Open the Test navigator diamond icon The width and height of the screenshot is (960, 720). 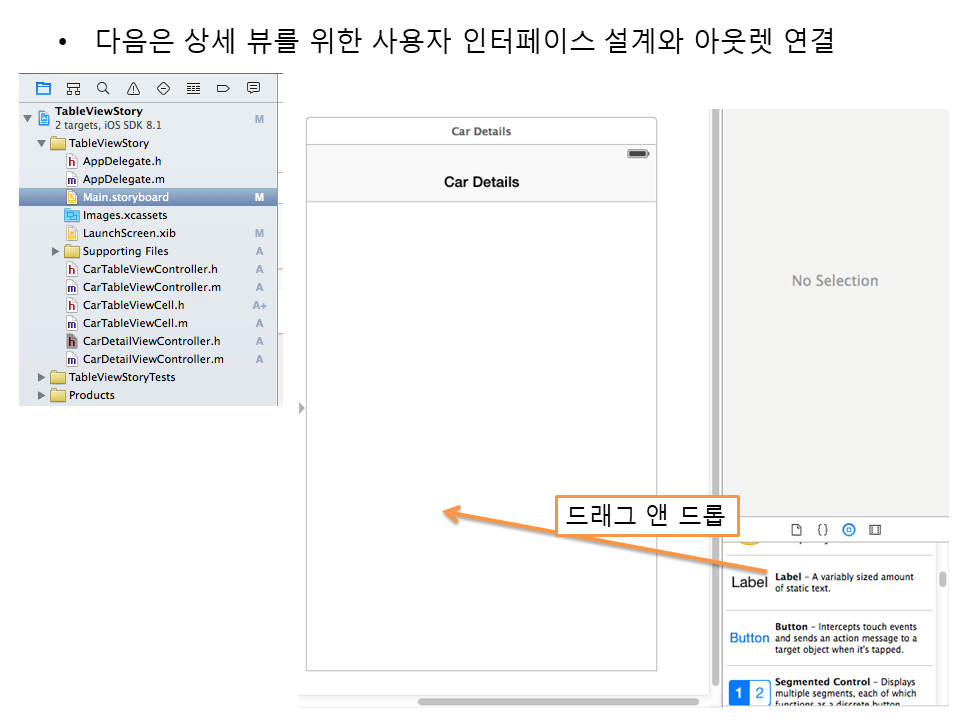tap(163, 88)
